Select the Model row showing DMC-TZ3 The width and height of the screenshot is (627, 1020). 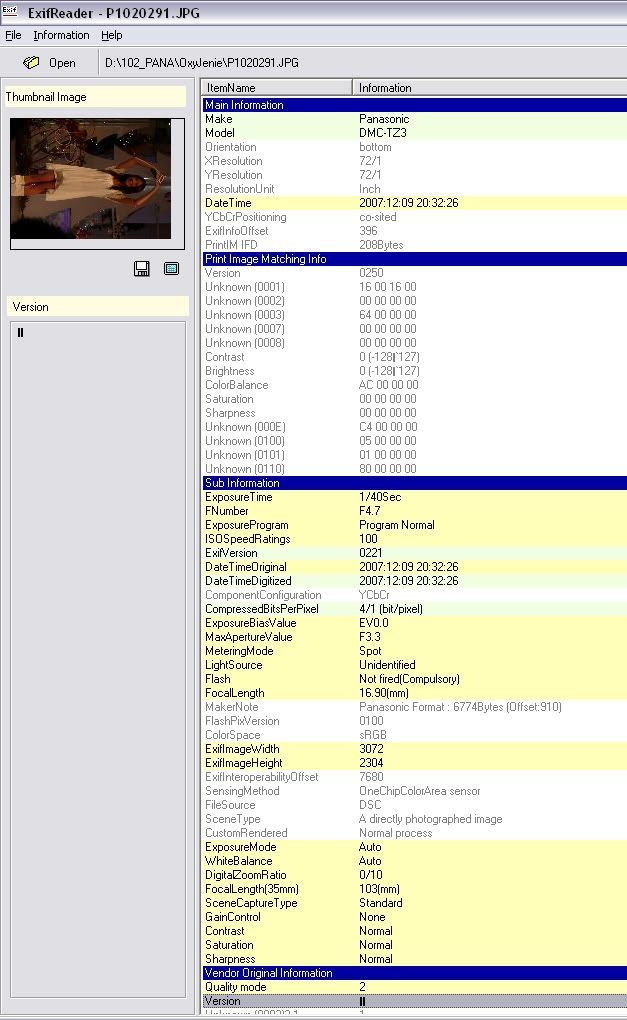414,133
